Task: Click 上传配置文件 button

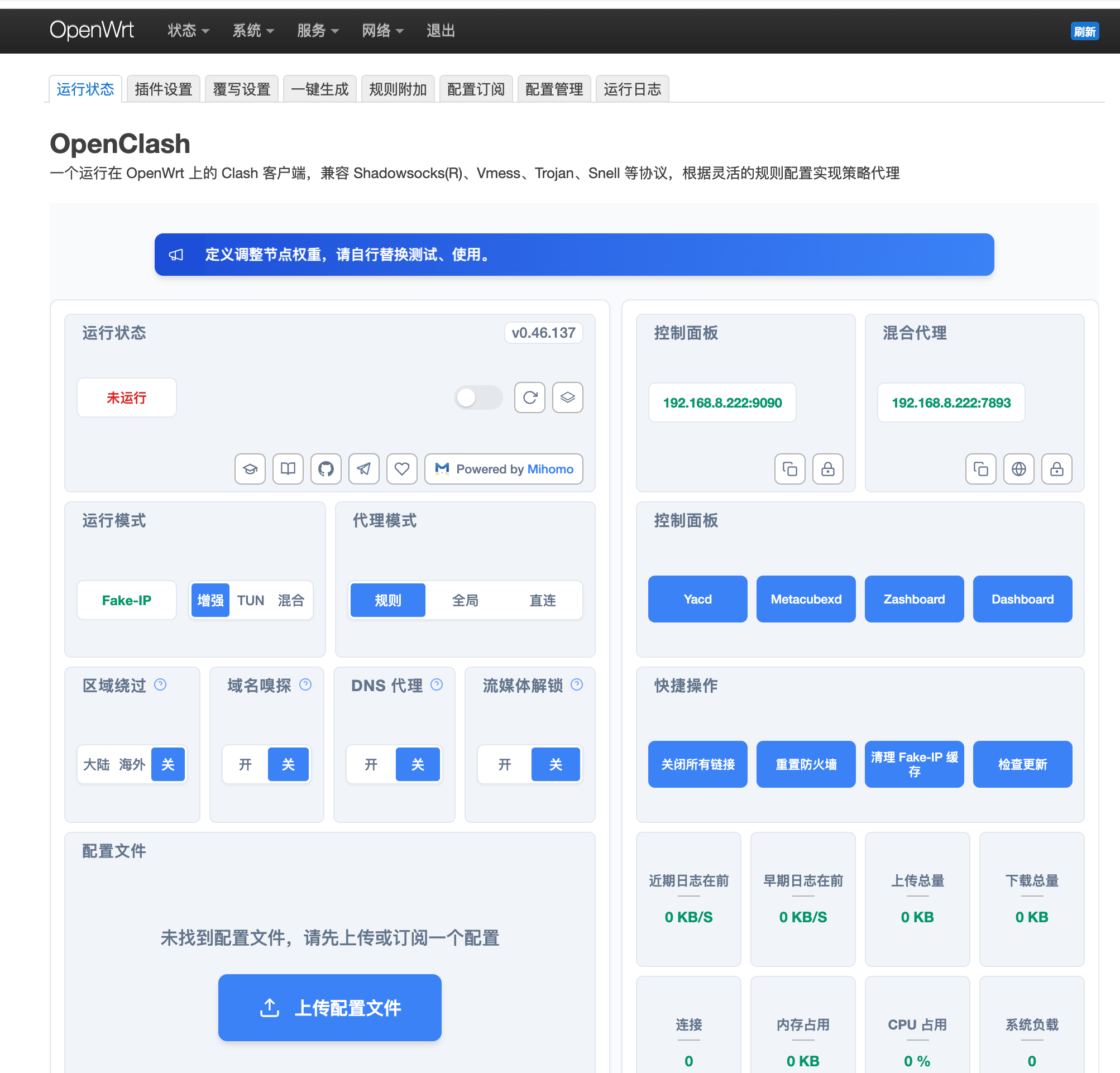Action: click(330, 1007)
